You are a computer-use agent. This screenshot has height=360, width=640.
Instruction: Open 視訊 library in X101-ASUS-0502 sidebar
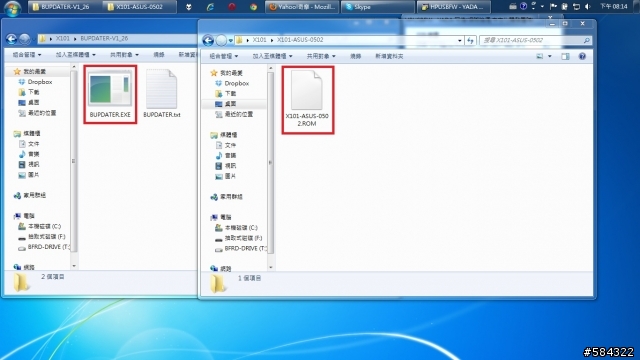[230, 166]
